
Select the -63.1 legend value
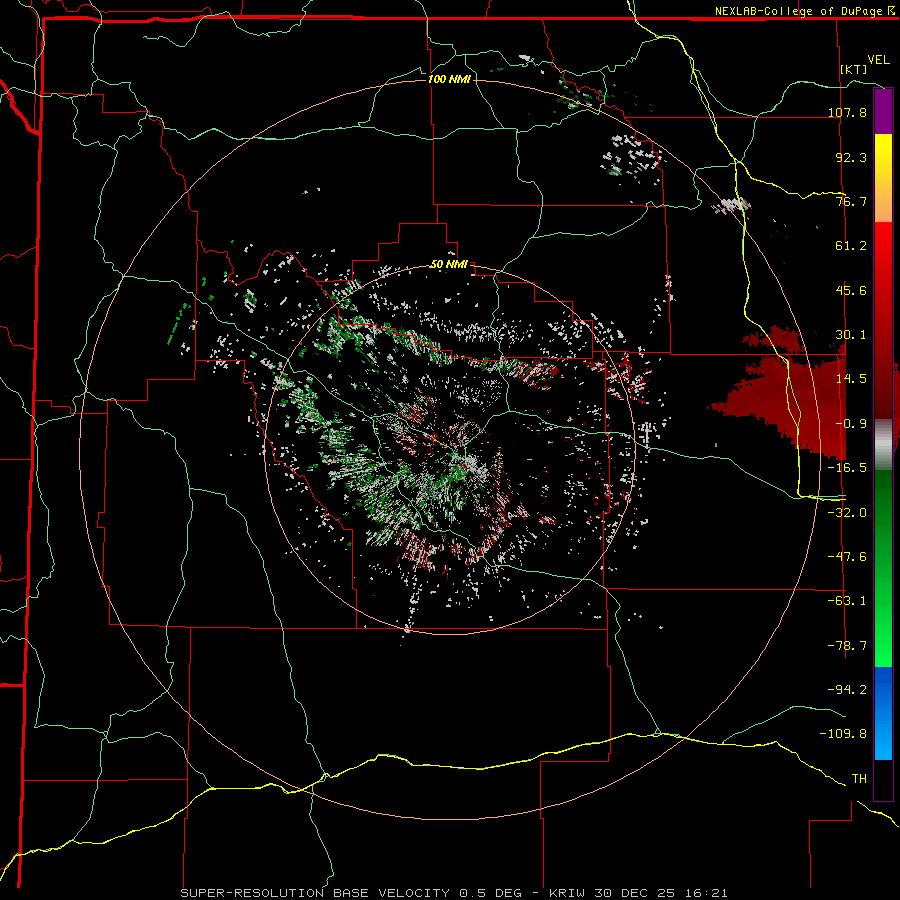847,600
